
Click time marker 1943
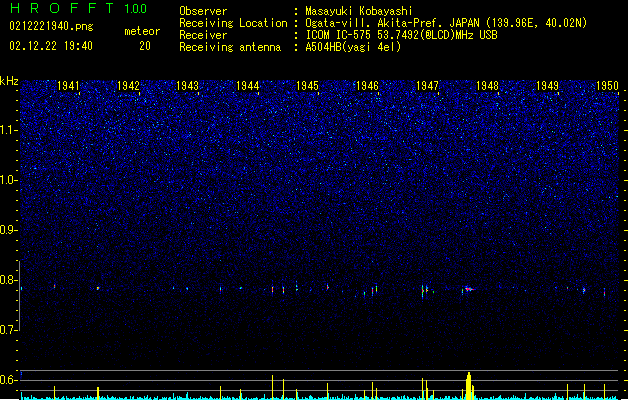(x=188, y=85)
